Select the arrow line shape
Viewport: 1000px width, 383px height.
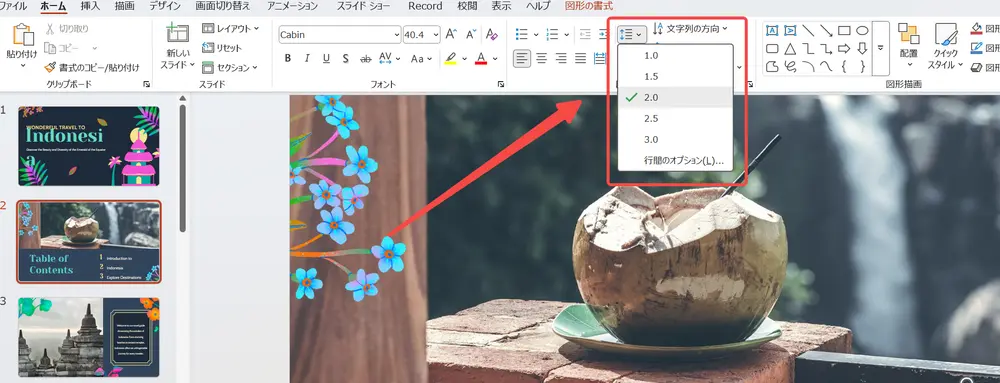click(826, 31)
